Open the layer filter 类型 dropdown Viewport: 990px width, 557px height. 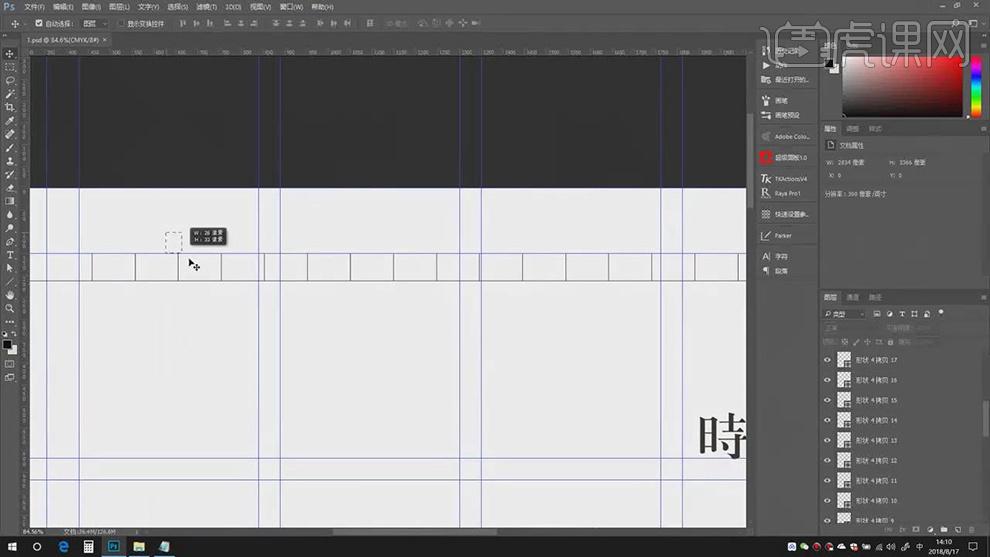844,314
